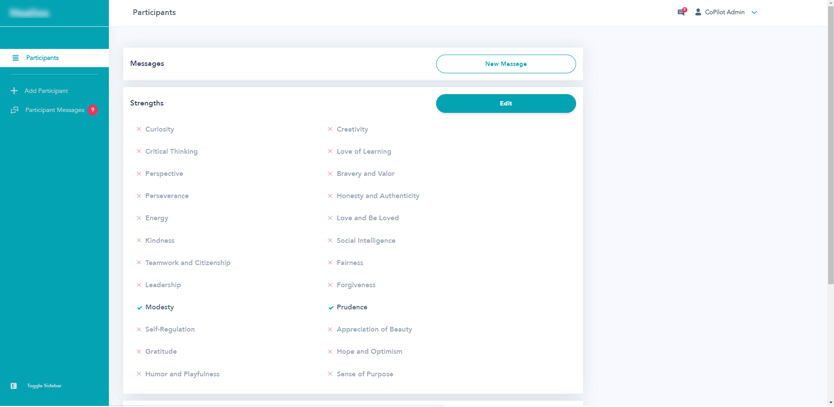Click the plus icon beside Add Participant
The height and width of the screenshot is (407, 834).
click(14, 91)
